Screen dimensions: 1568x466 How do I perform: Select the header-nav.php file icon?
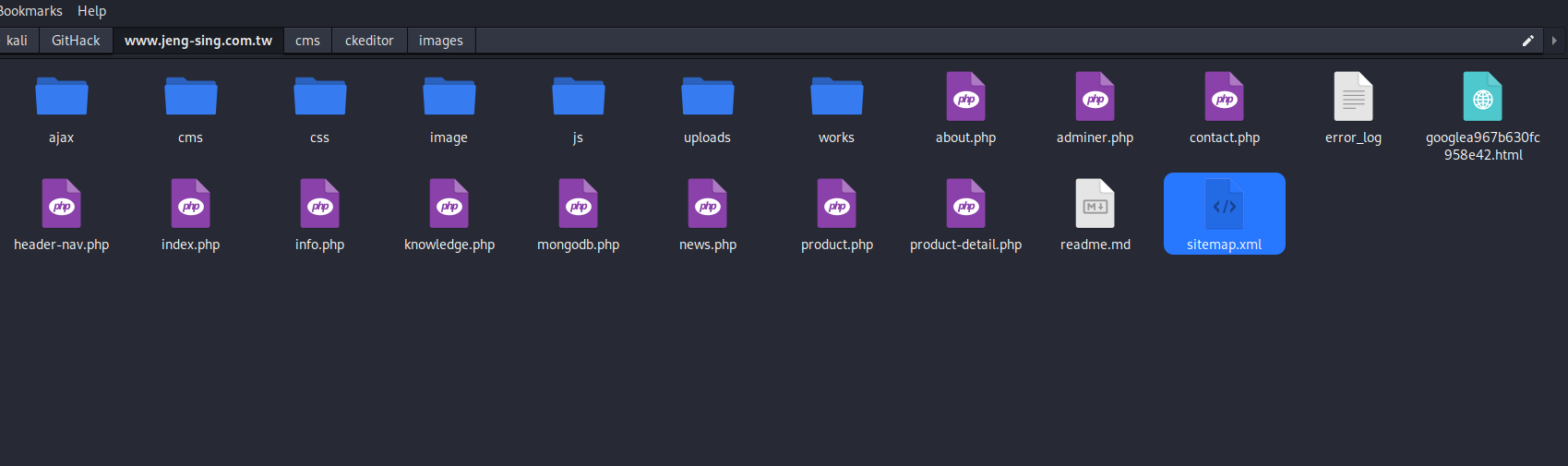tap(62, 203)
